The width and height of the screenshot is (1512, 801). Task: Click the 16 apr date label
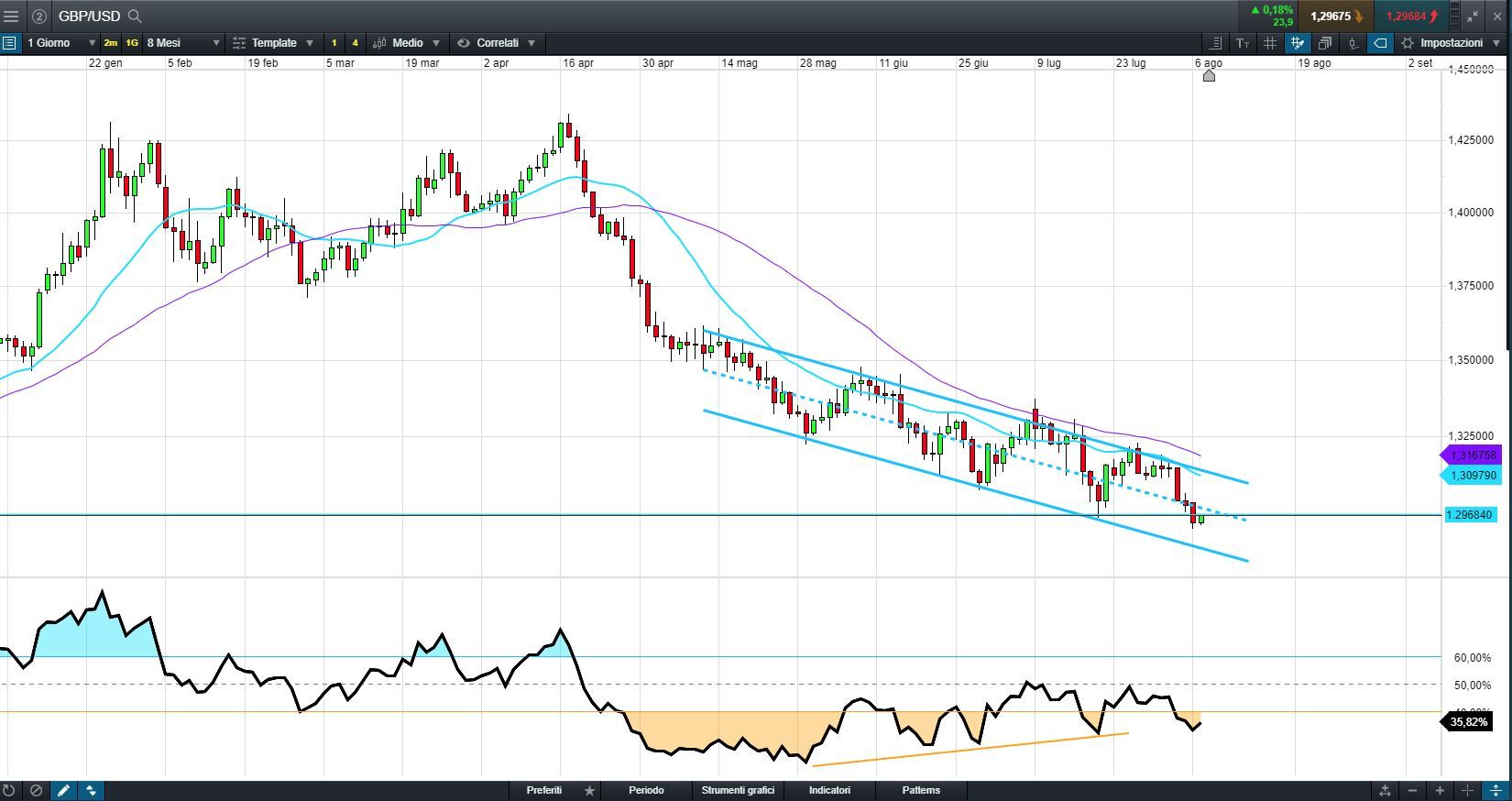578,63
